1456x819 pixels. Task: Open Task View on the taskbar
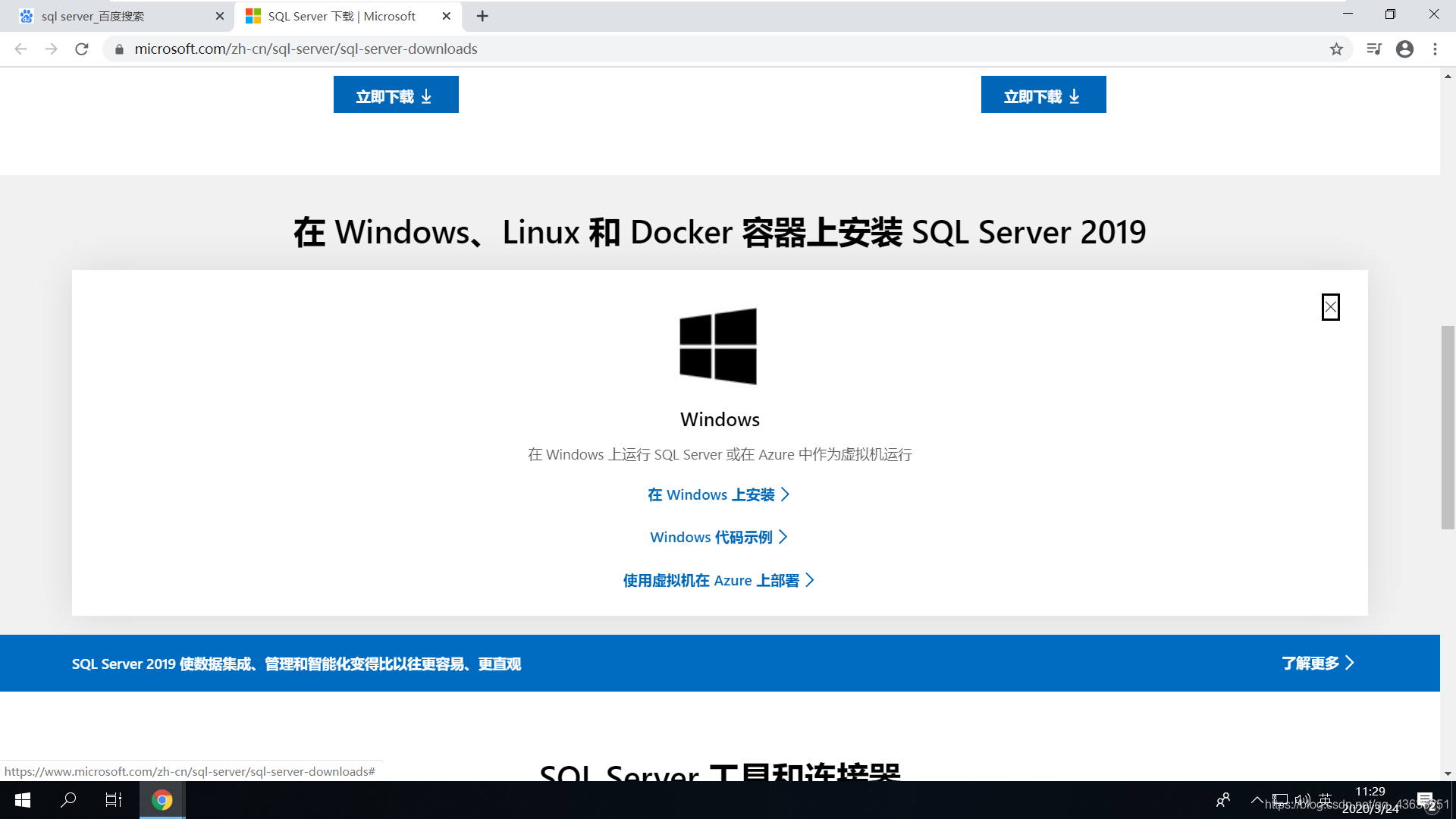(114, 800)
